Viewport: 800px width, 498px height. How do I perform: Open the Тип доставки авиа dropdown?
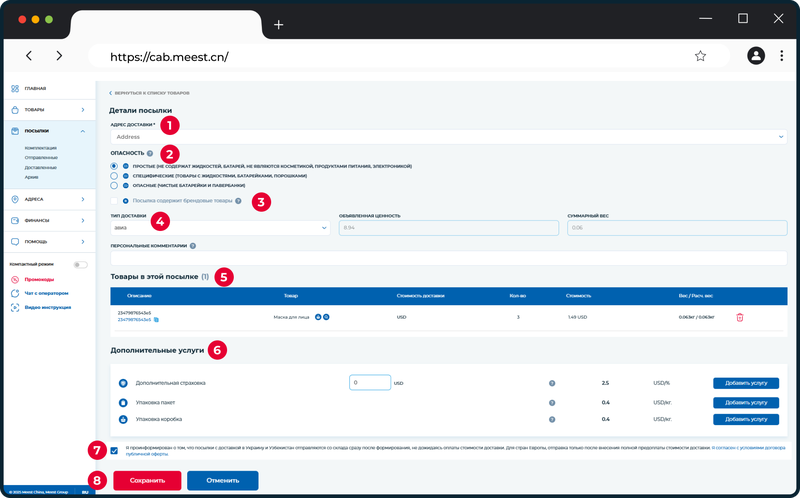(x=220, y=228)
